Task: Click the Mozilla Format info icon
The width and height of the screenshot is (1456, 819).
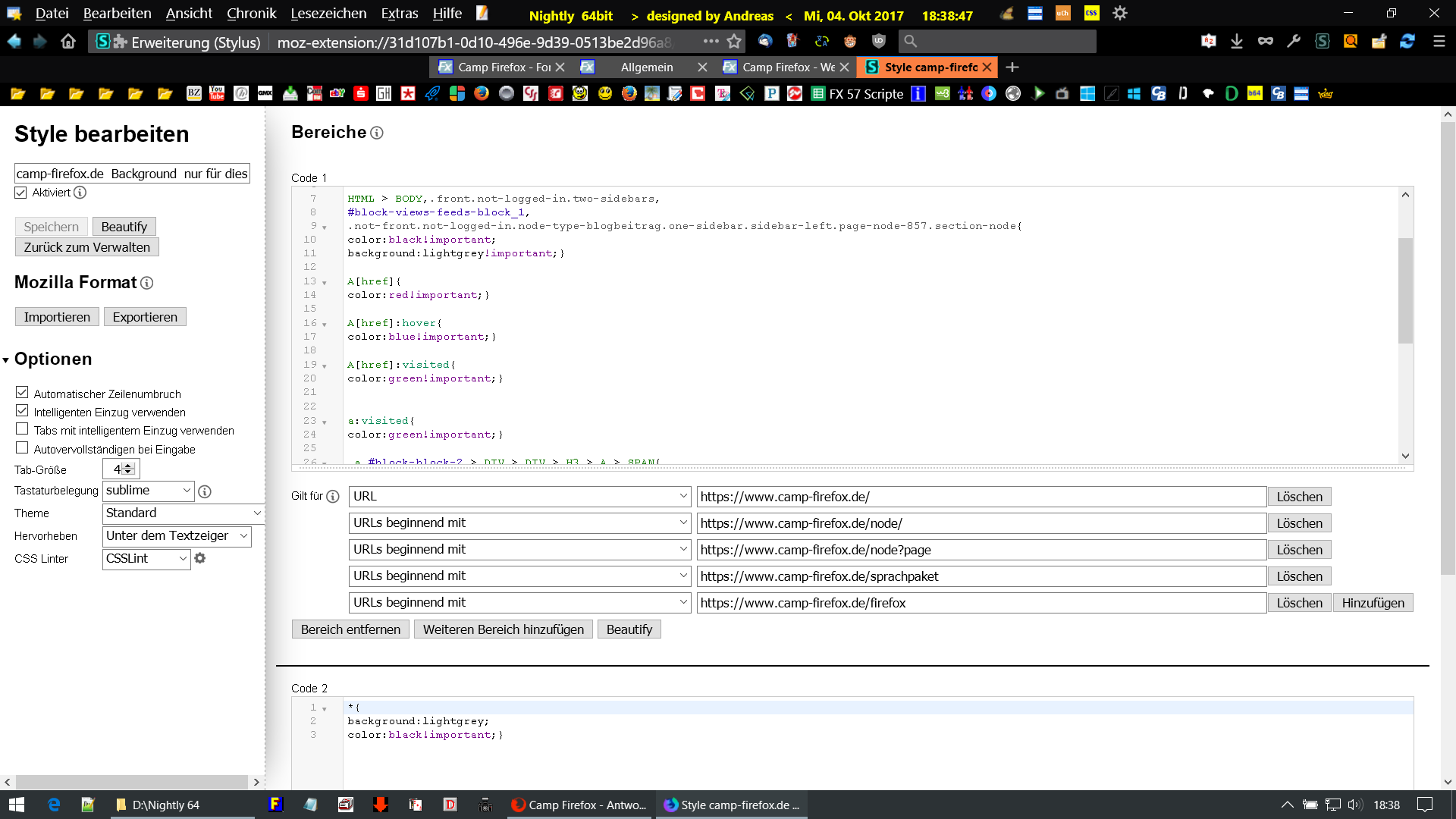Action: pos(147,283)
